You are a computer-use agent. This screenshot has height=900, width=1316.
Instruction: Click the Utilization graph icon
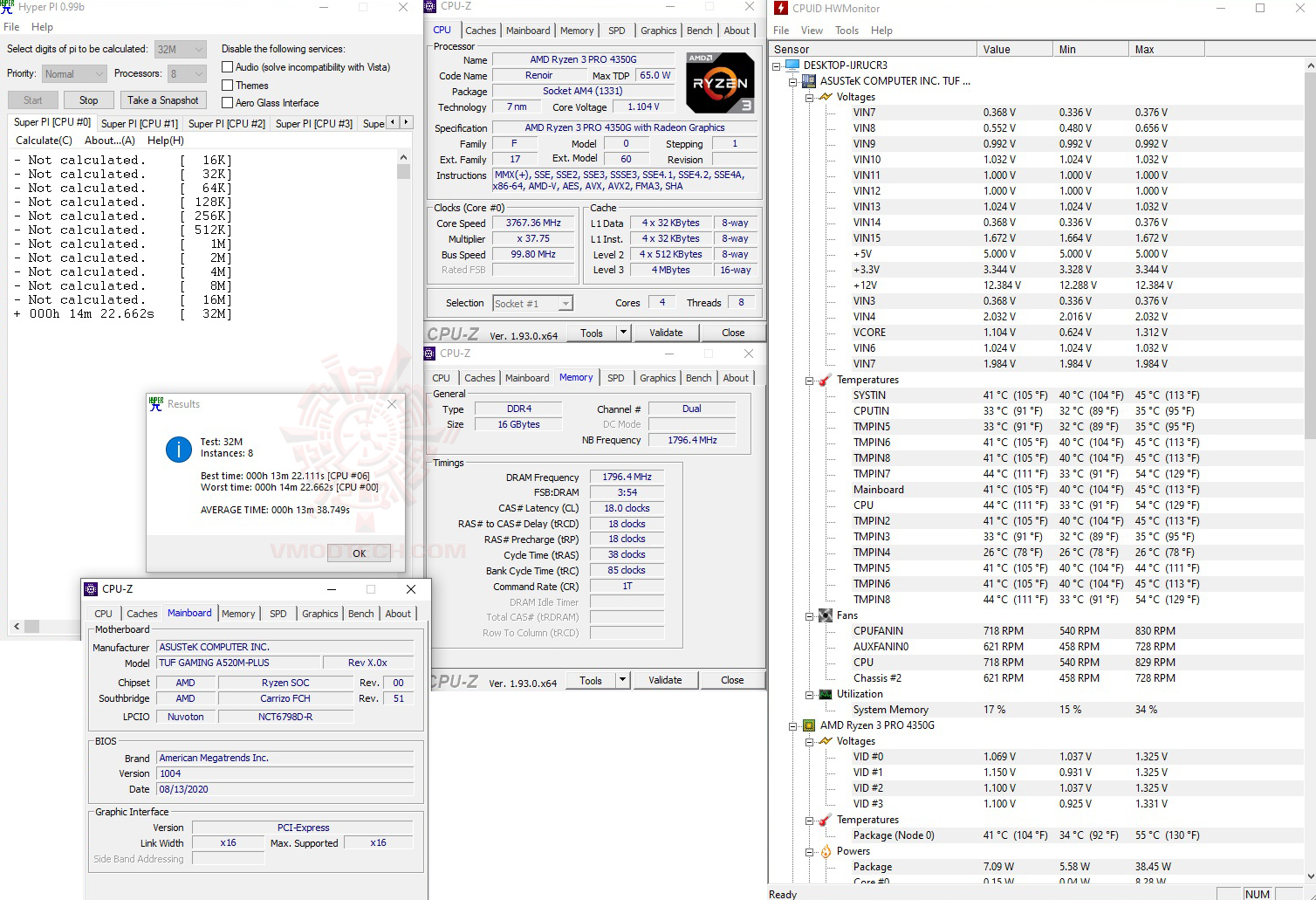(x=826, y=694)
